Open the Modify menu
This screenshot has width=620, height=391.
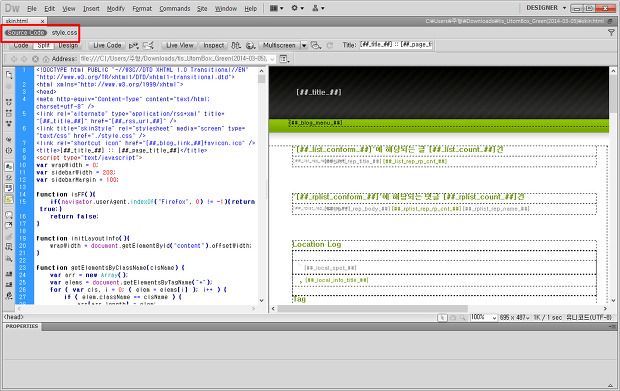[x=115, y=8]
